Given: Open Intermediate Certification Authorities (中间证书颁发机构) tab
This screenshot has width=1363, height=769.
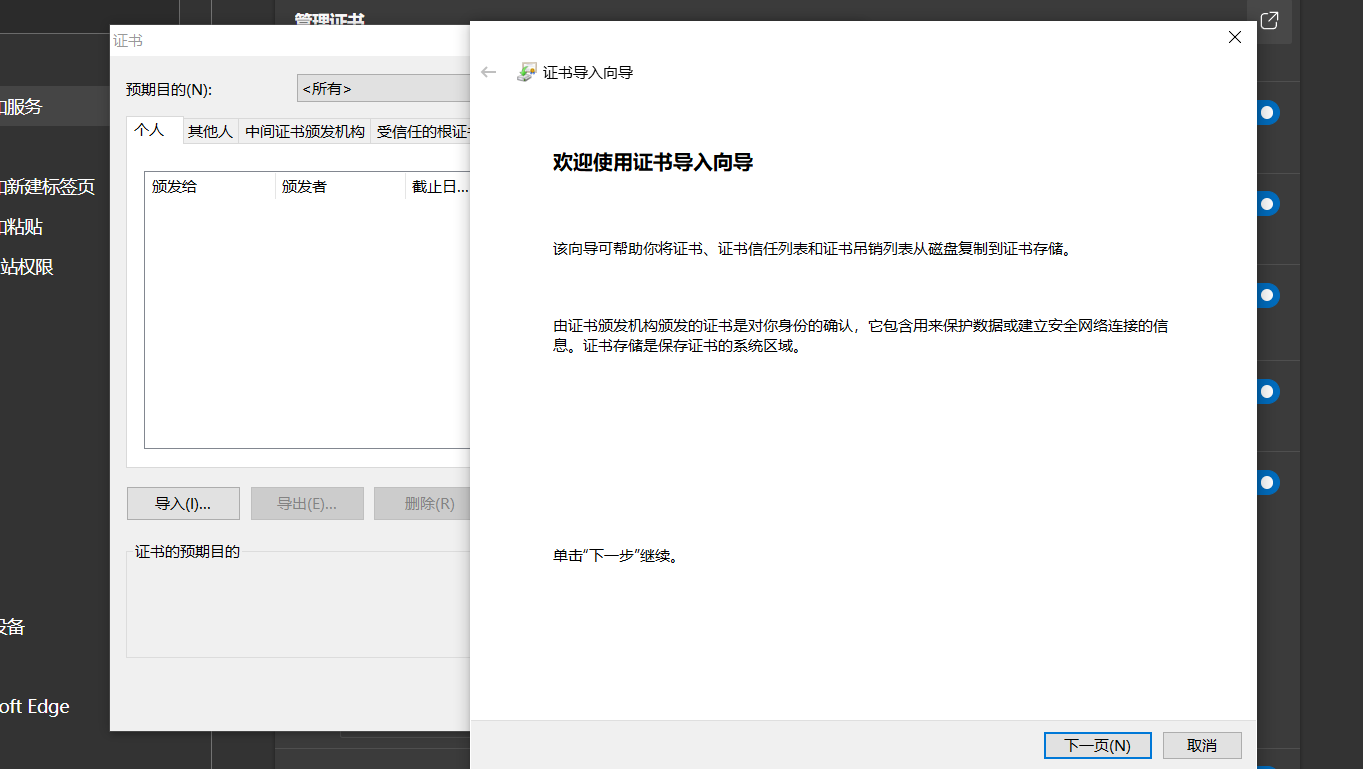Looking at the screenshot, I should (x=305, y=131).
